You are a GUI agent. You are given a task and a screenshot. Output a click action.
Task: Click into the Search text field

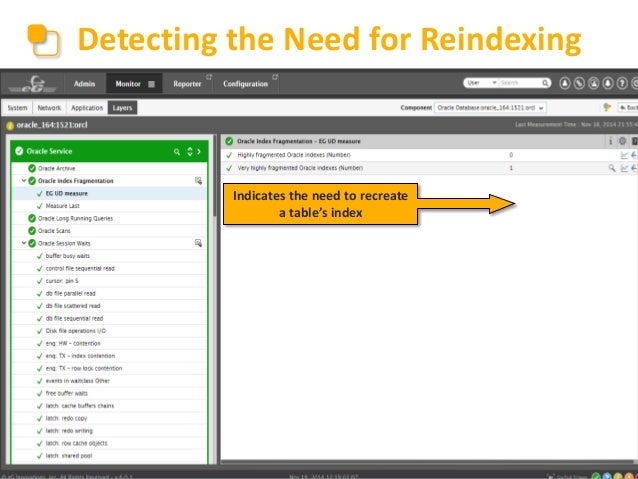(x=520, y=83)
